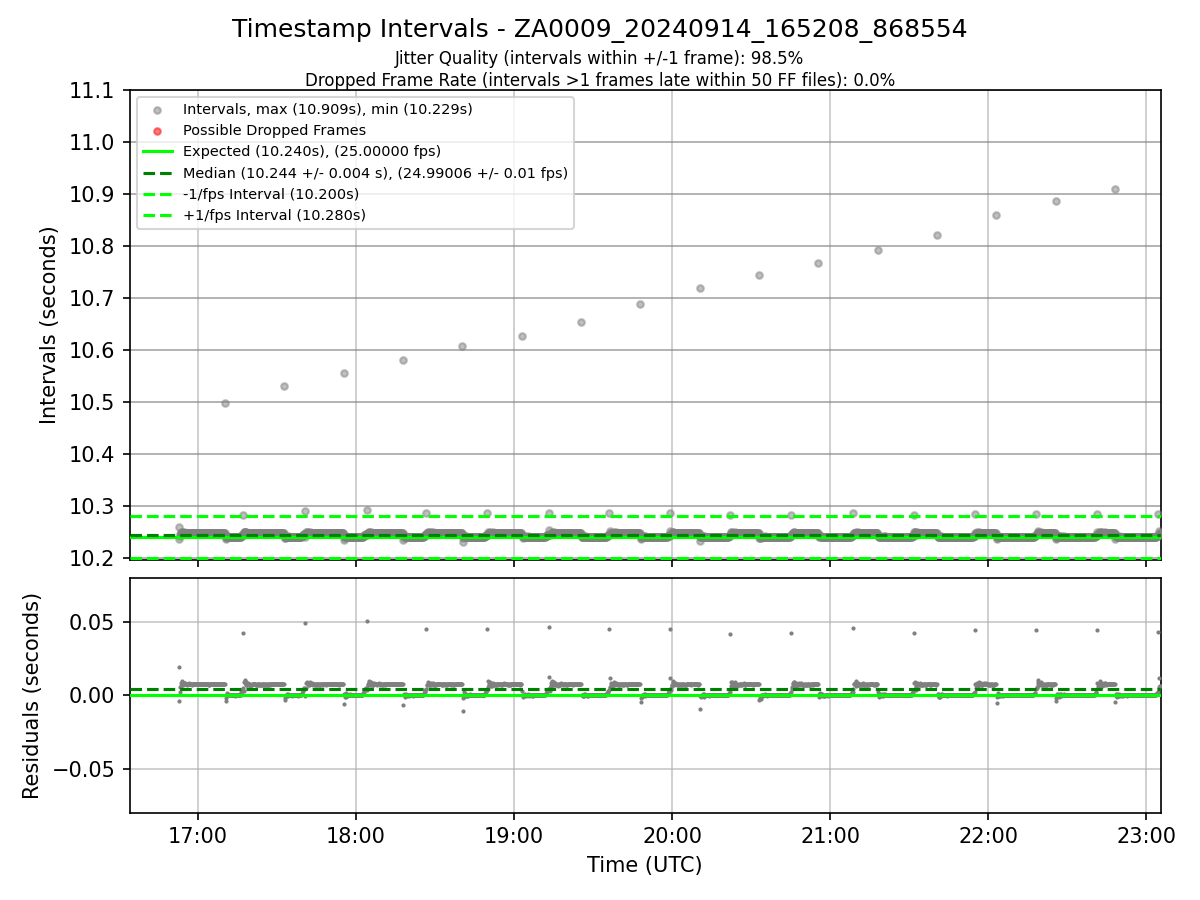Click the "Intervals (seconds)" y-axis label
This screenshot has width=1200, height=900.
pyautogui.click(x=49, y=324)
